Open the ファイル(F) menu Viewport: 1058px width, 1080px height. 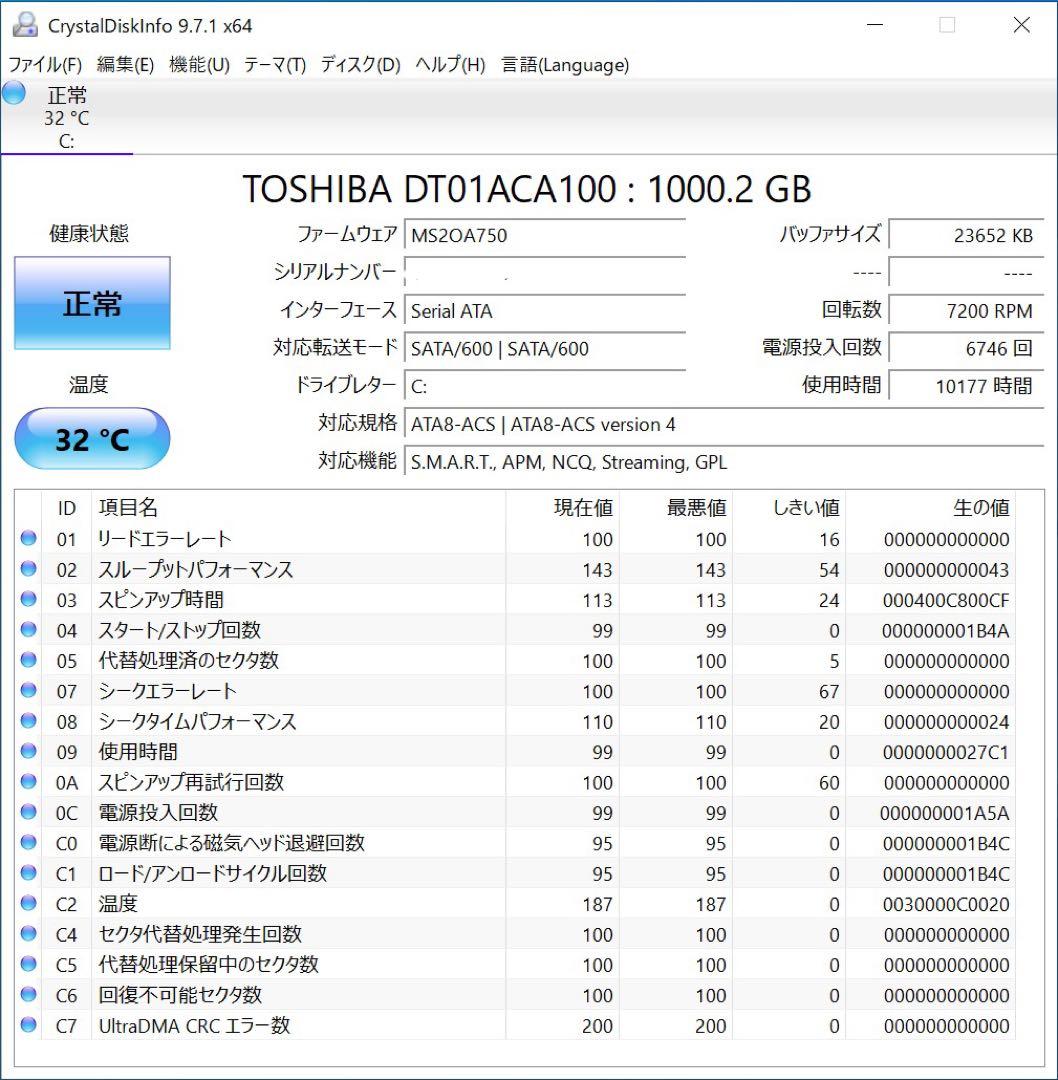click(45, 65)
